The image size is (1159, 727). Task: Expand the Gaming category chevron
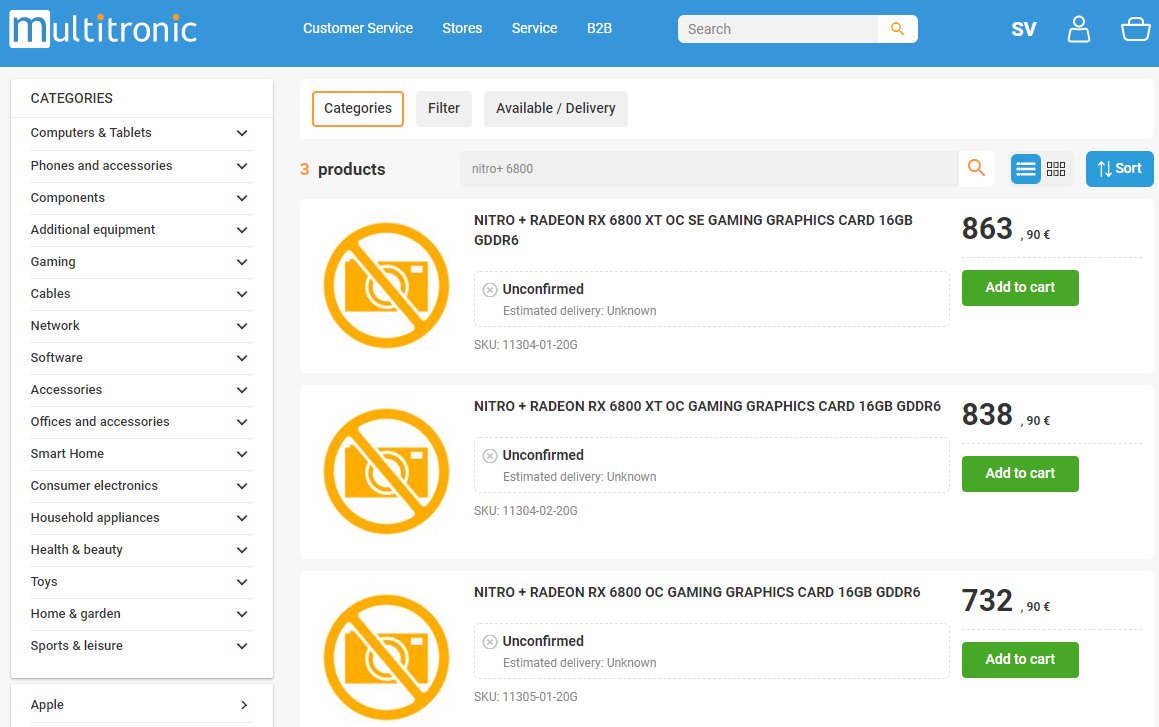pos(242,262)
